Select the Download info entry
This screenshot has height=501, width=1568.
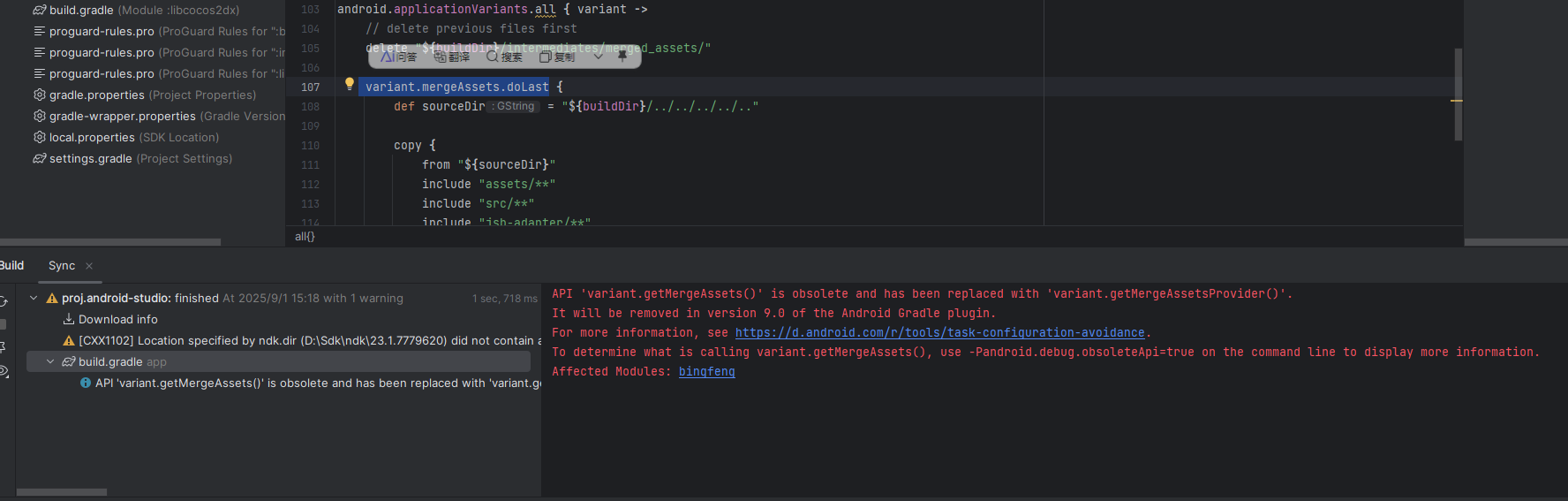coord(117,320)
